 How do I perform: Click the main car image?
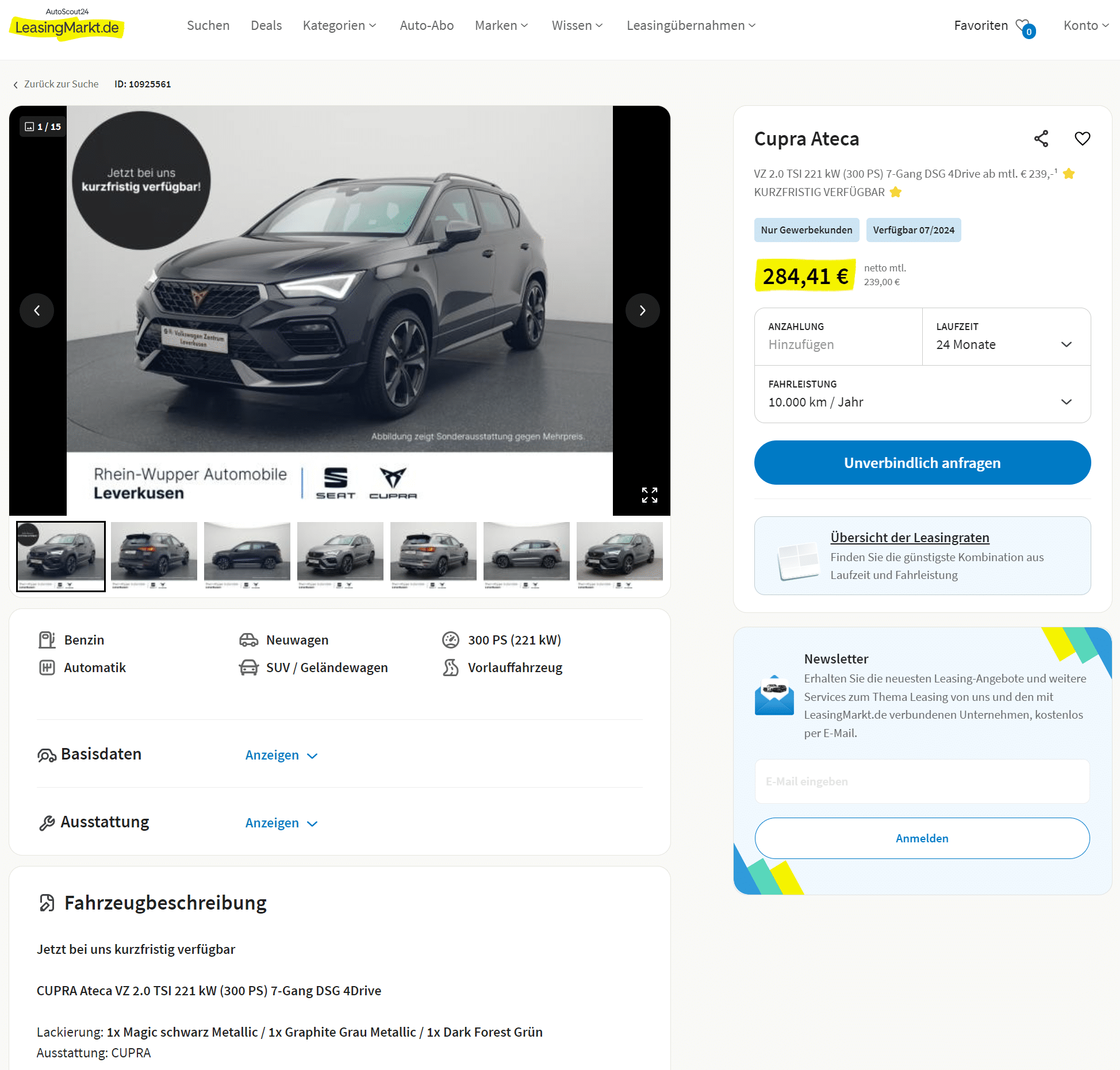click(340, 310)
